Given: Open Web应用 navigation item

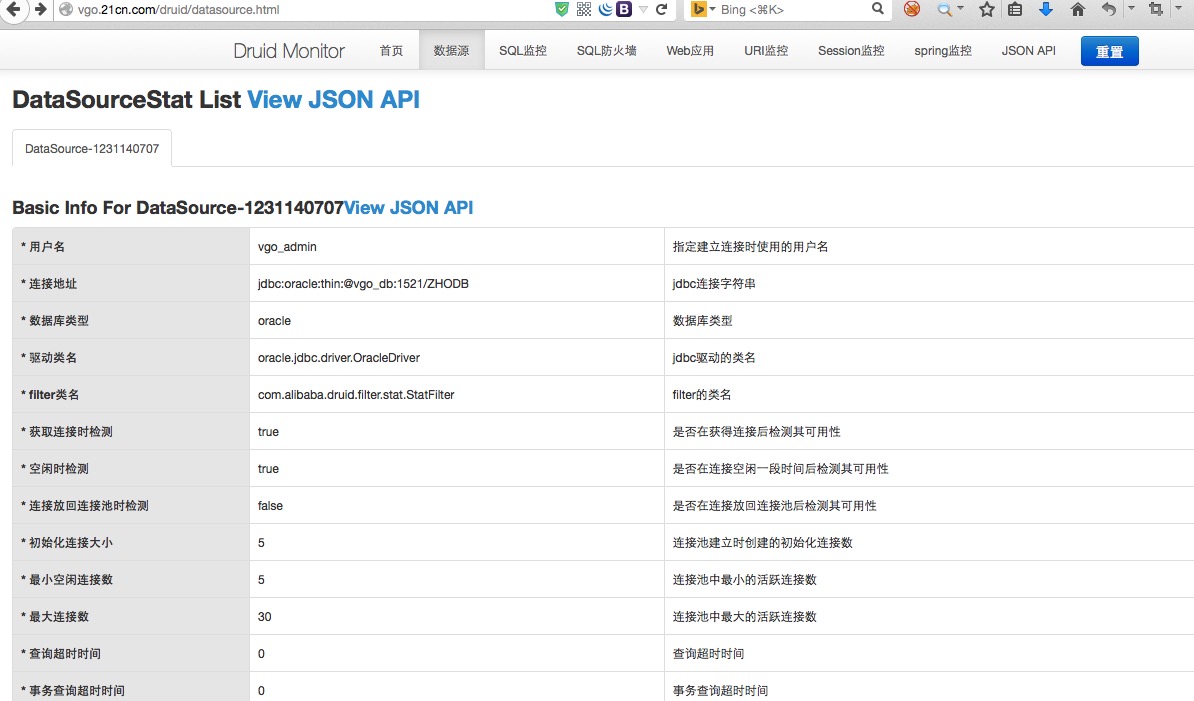Looking at the screenshot, I should coord(690,51).
